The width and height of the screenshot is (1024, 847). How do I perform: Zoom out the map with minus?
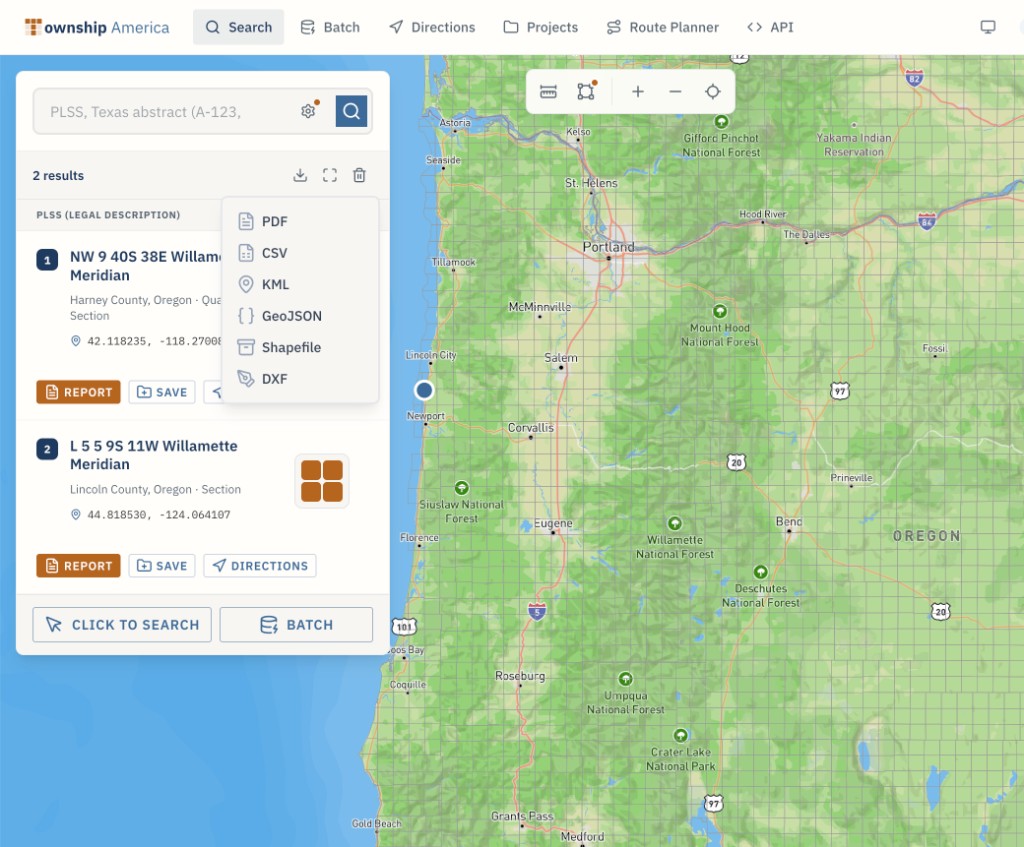tap(675, 91)
